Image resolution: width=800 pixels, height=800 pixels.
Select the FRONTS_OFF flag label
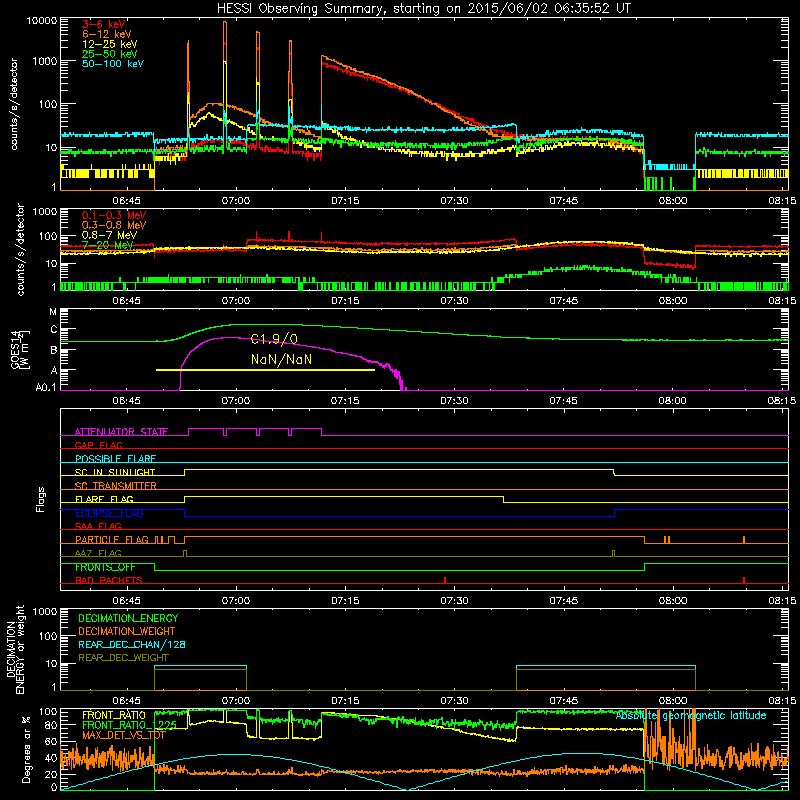tap(105, 567)
